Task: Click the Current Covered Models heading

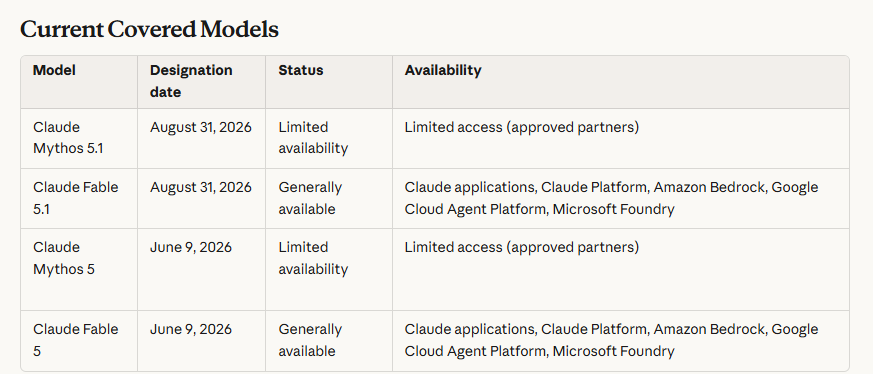Action: tap(149, 29)
